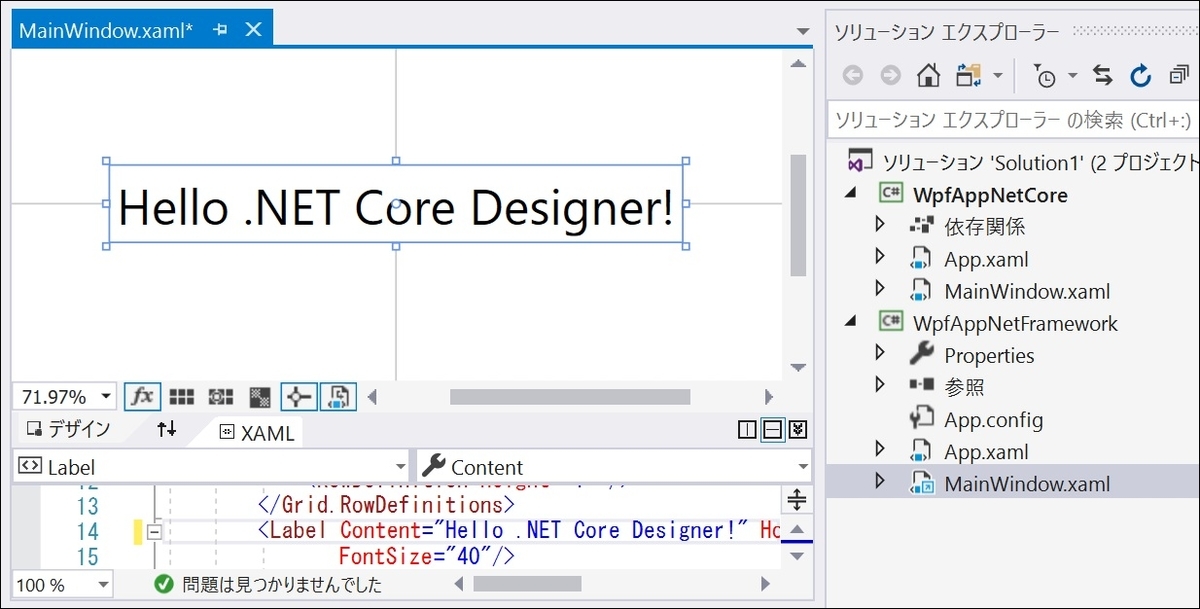
Task: Enable snapping to gridlines
Action: pyautogui.click(x=219, y=396)
